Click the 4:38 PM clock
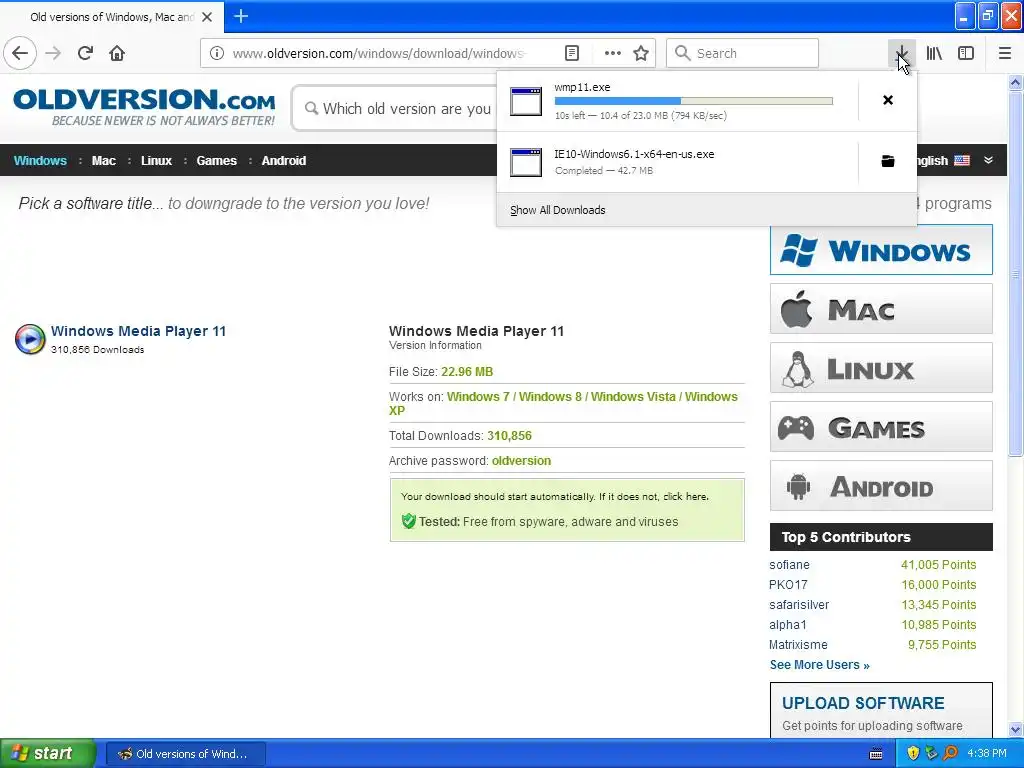1024x768 pixels. tap(987, 754)
